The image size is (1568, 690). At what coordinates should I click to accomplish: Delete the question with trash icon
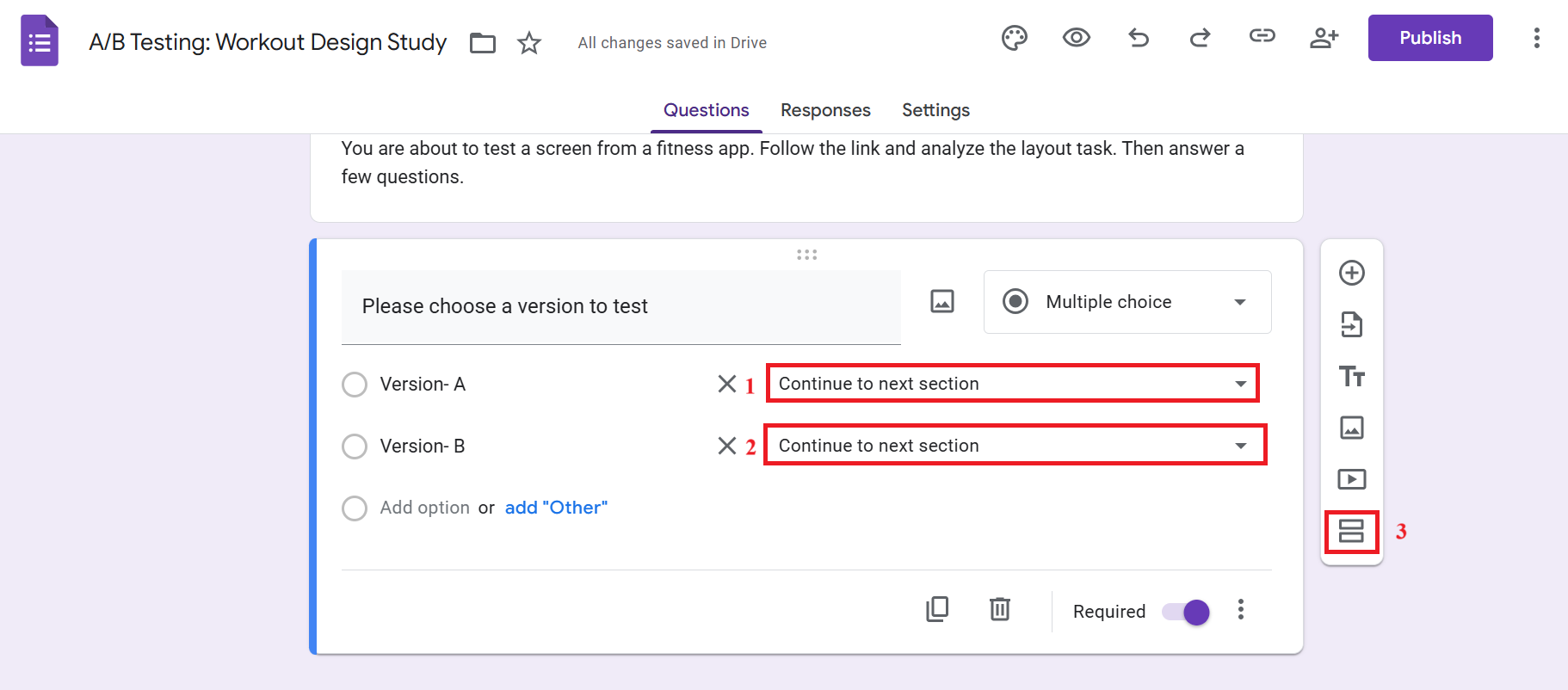tap(999, 609)
